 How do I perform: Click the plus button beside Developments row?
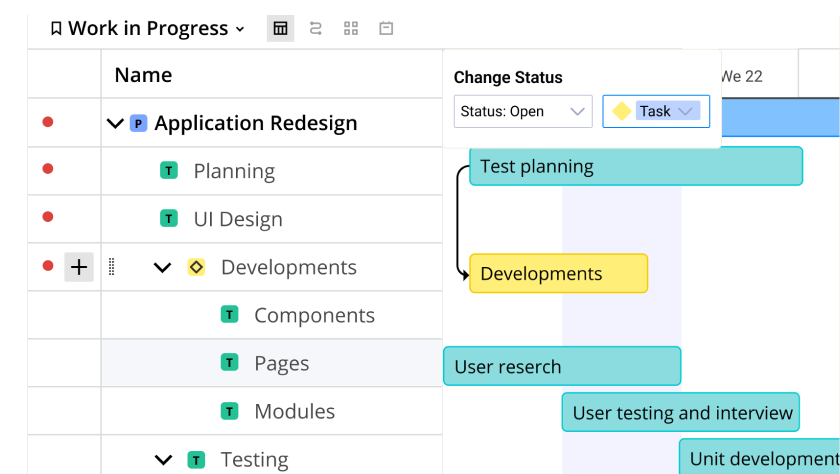click(79, 267)
